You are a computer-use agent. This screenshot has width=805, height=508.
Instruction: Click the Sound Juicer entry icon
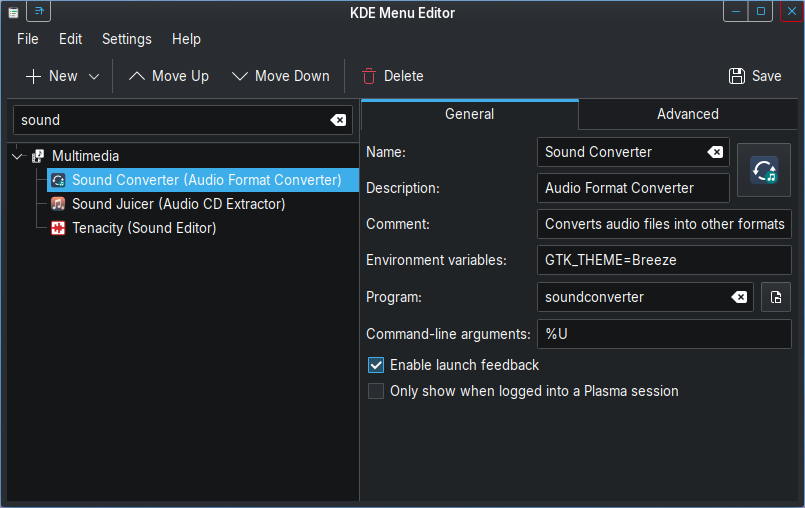tap(58, 204)
